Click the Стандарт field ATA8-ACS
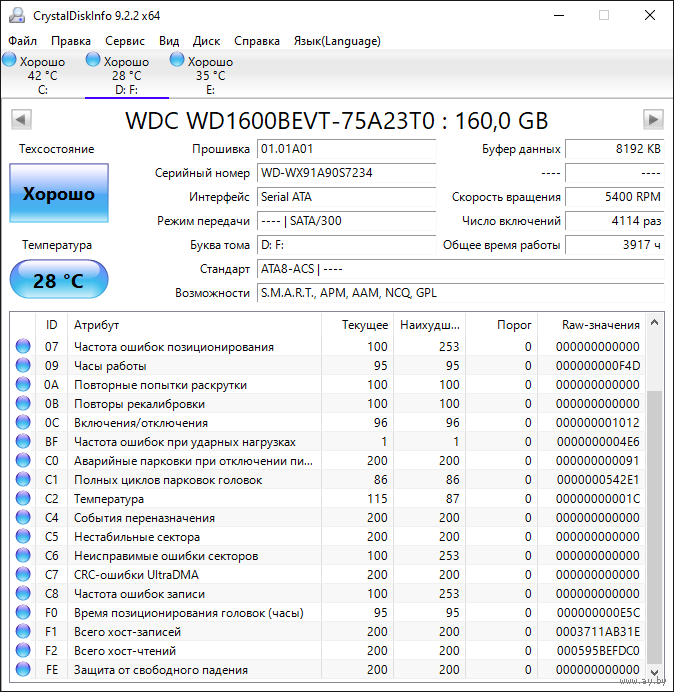674x692 pixels. click(461, 269)
